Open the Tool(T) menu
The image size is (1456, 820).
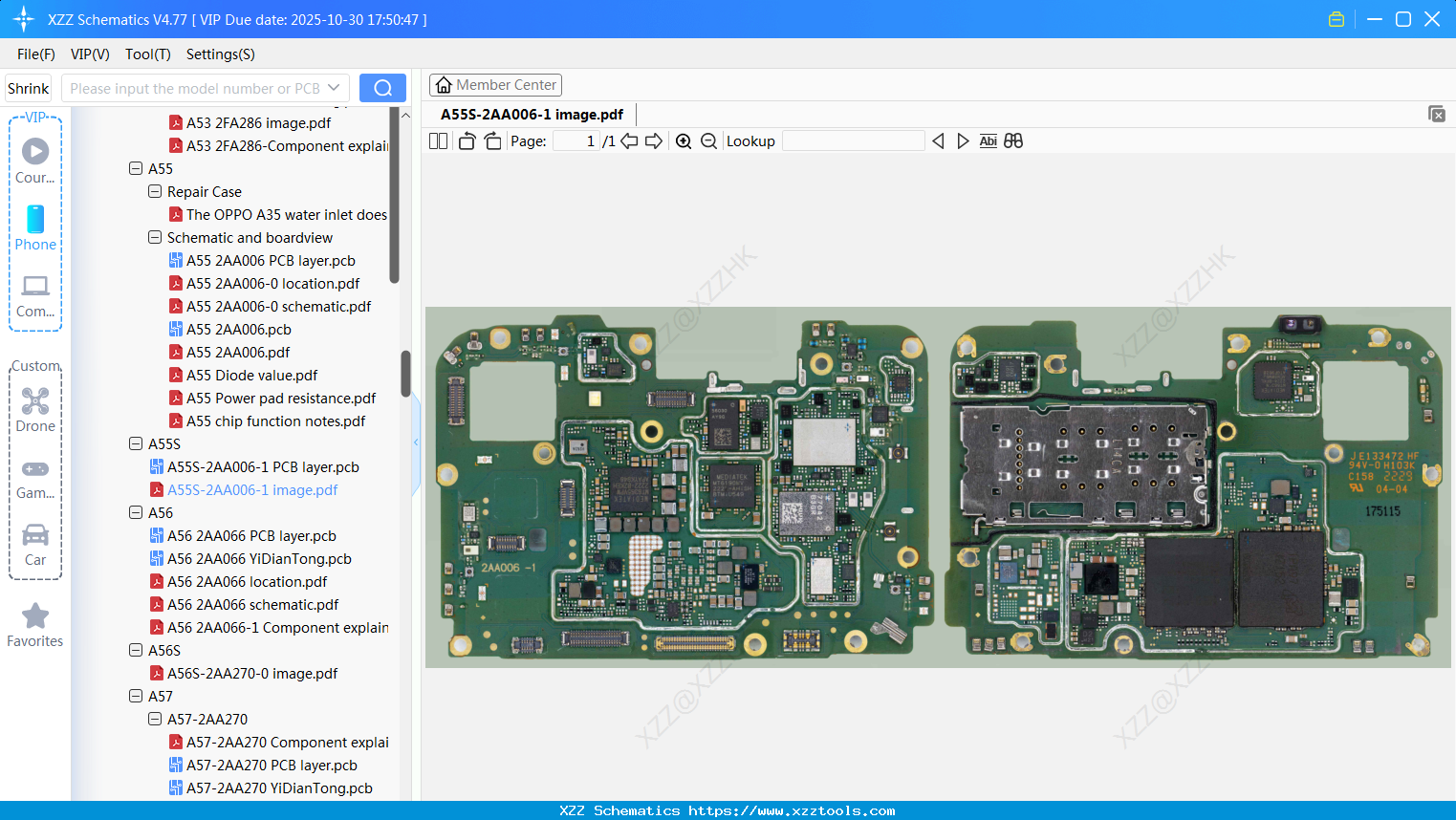(148, 54)
